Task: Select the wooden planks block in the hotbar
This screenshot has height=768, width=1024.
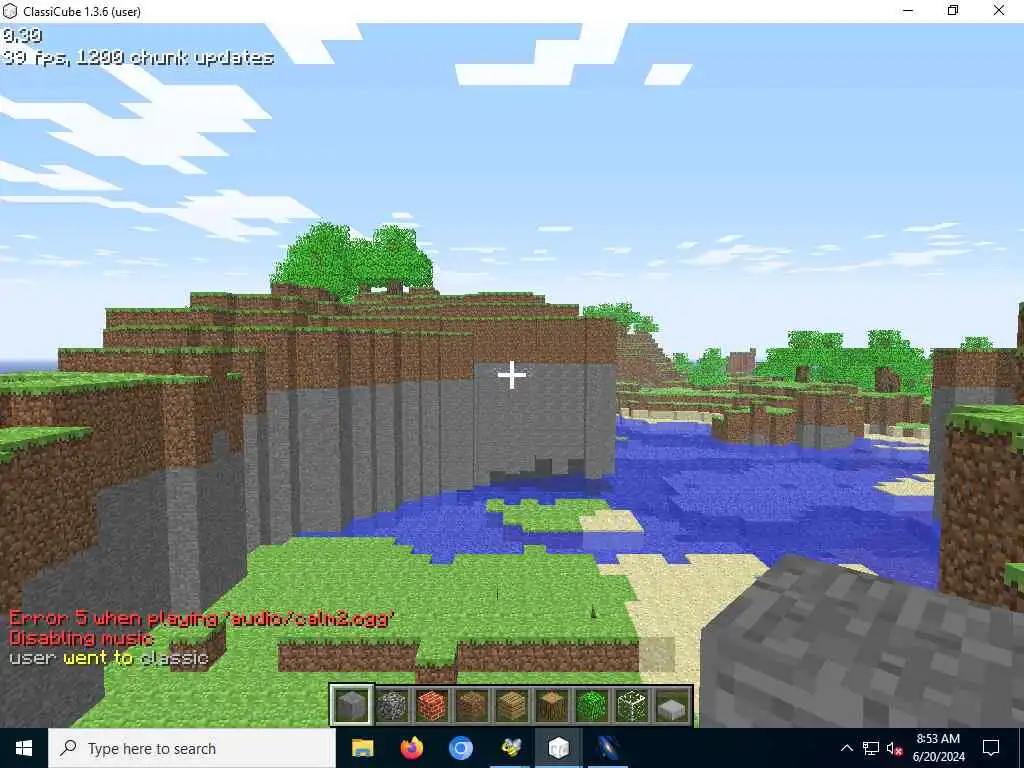Action: click(x=511, y=705)
